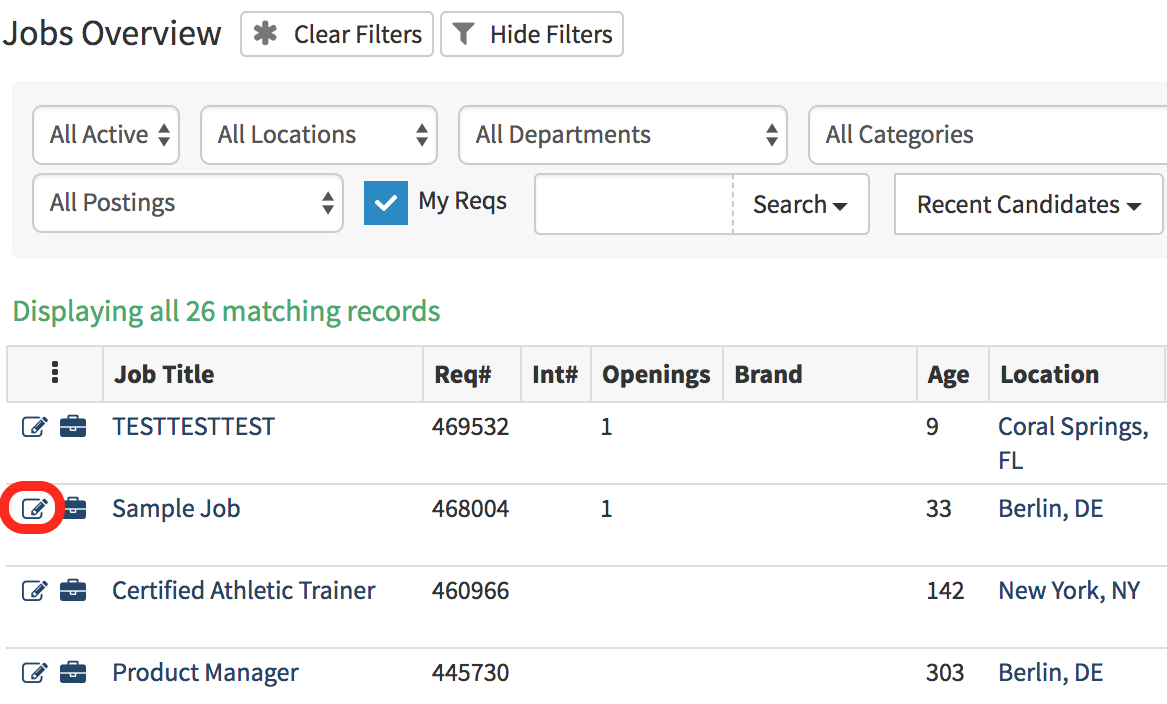Viewport: 1167px width, 704px height.
Task: Click briefcase icon for Product Manager row
Action: click(x=73, y=673)
